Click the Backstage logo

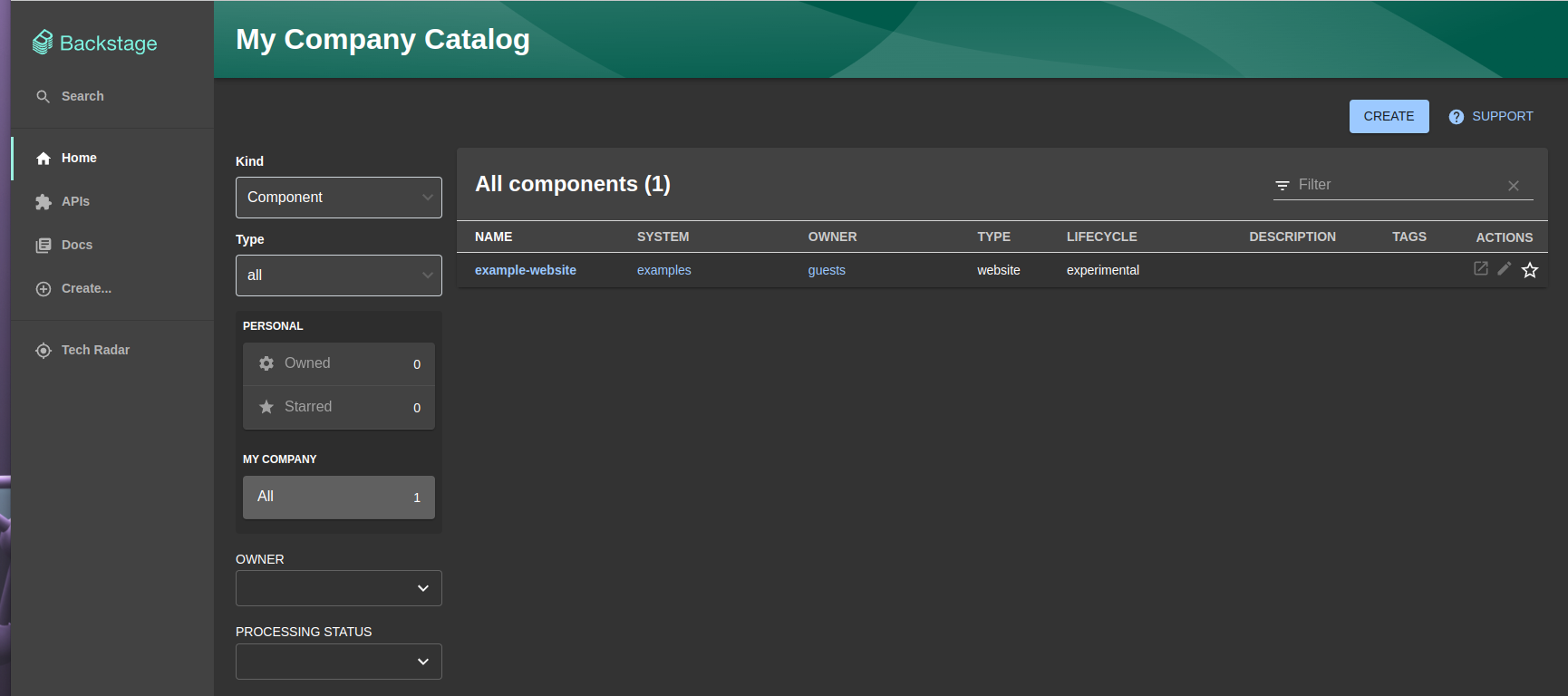tap(95, 43)
